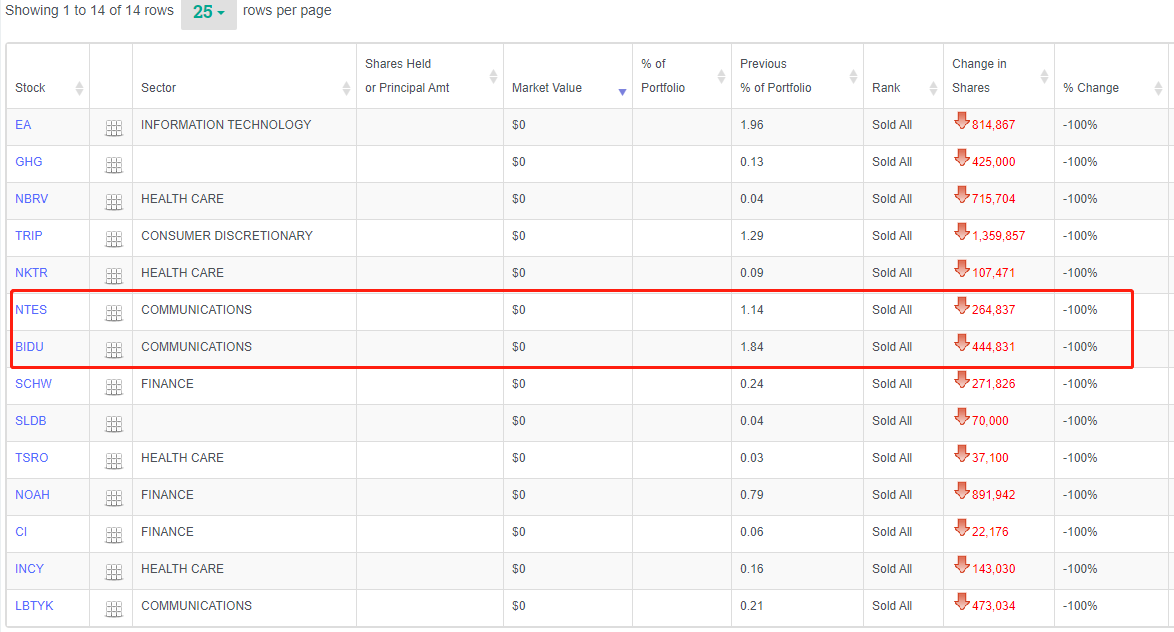
Task: Open the SLDB stock link
Action: 31,421
